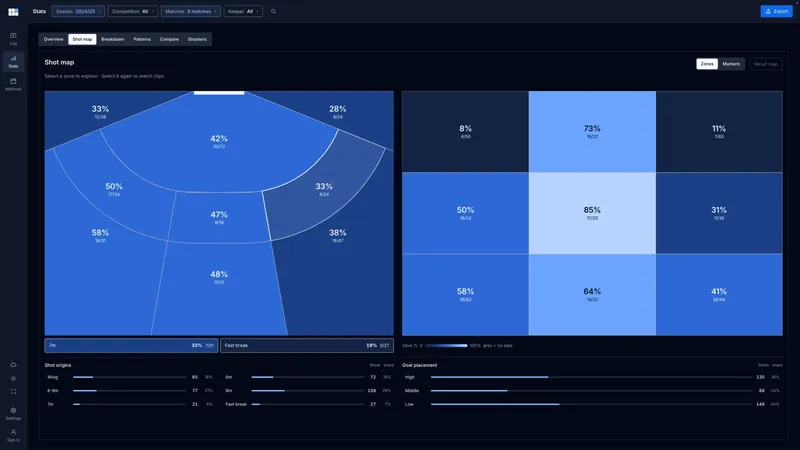Image resolution: width=800 pixels, height=450 pixels.
Task: Select the 8% top-left goal cell
Action: [x=465, y=132]
